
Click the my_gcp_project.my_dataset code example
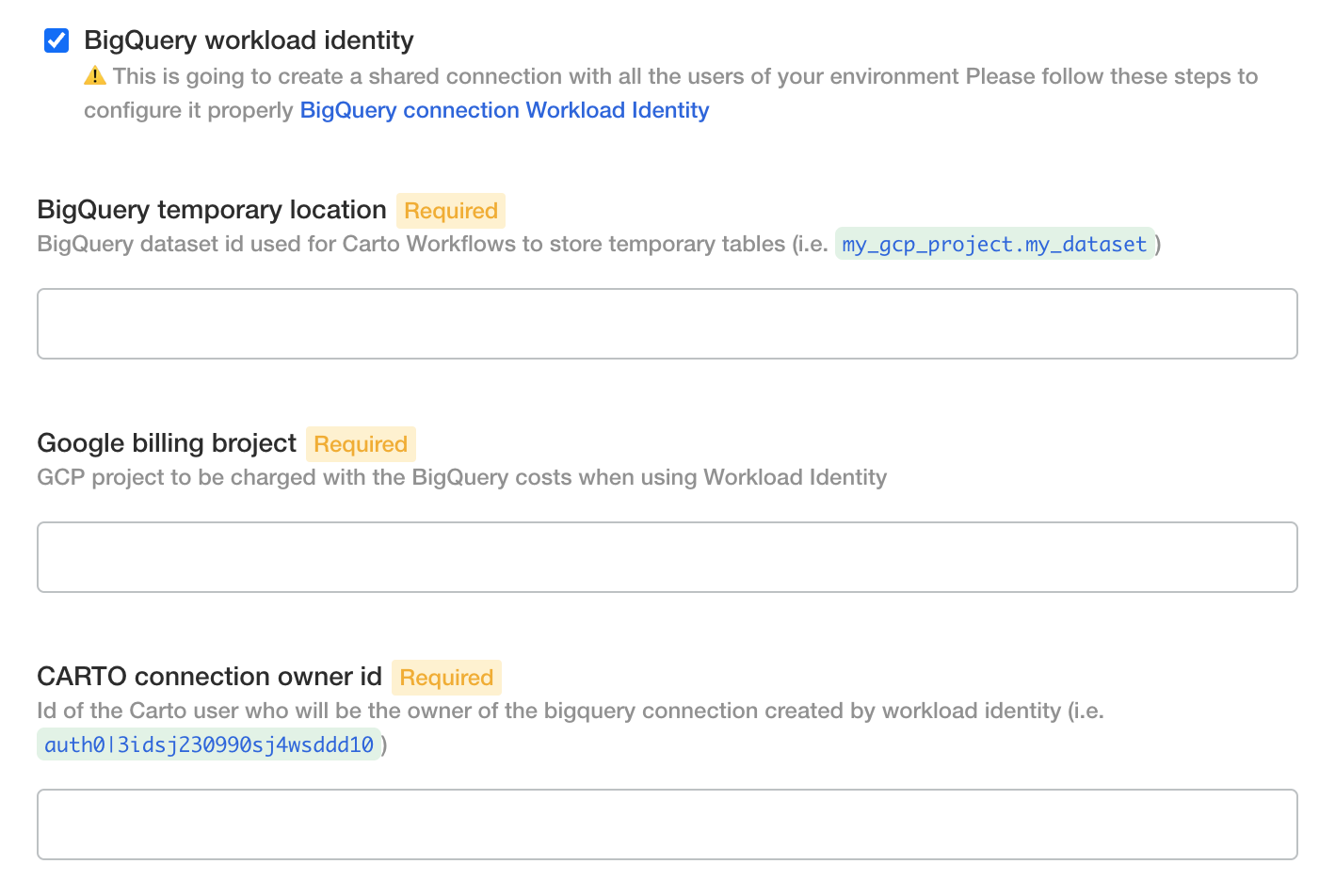pyautogui.click(x=993, y=245)
